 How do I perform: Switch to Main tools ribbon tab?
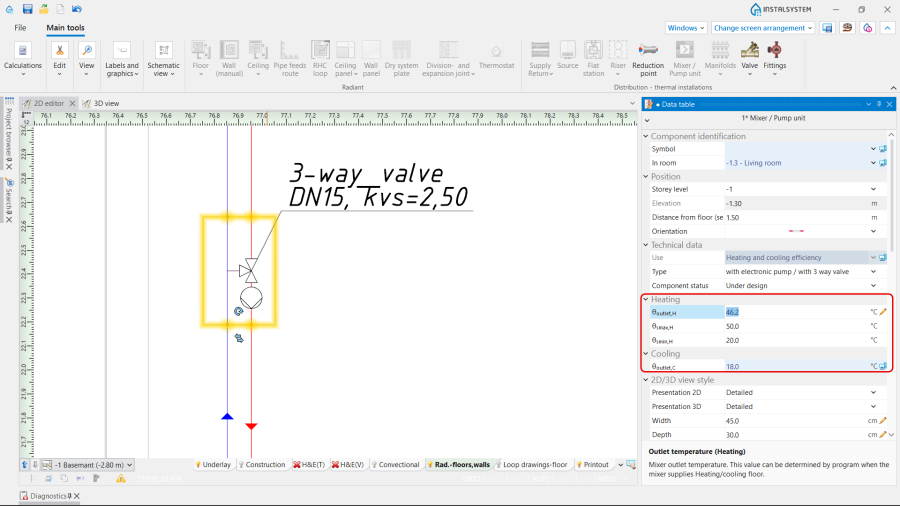coord(65,28)
